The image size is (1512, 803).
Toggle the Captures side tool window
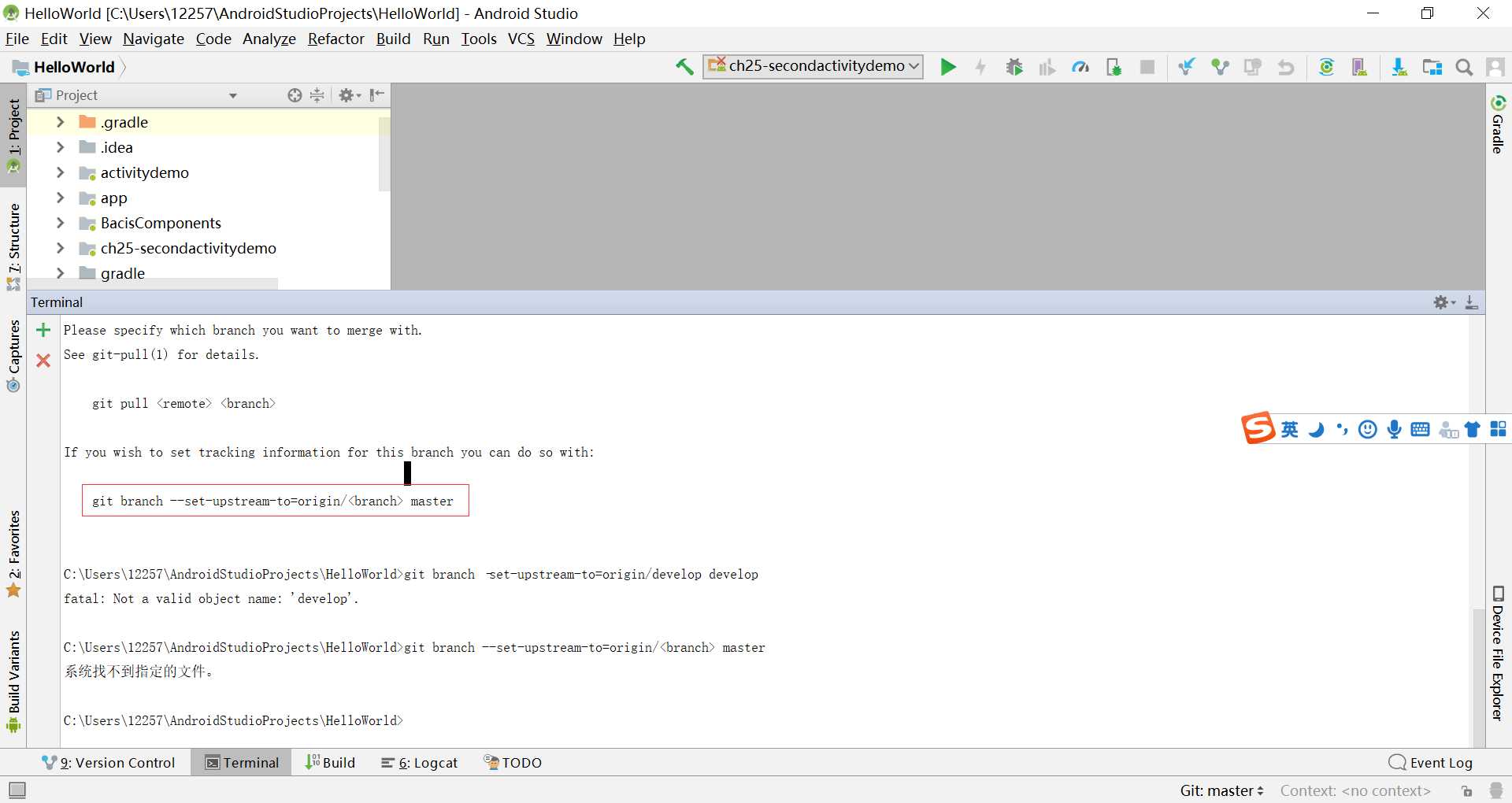pos(13,355)
